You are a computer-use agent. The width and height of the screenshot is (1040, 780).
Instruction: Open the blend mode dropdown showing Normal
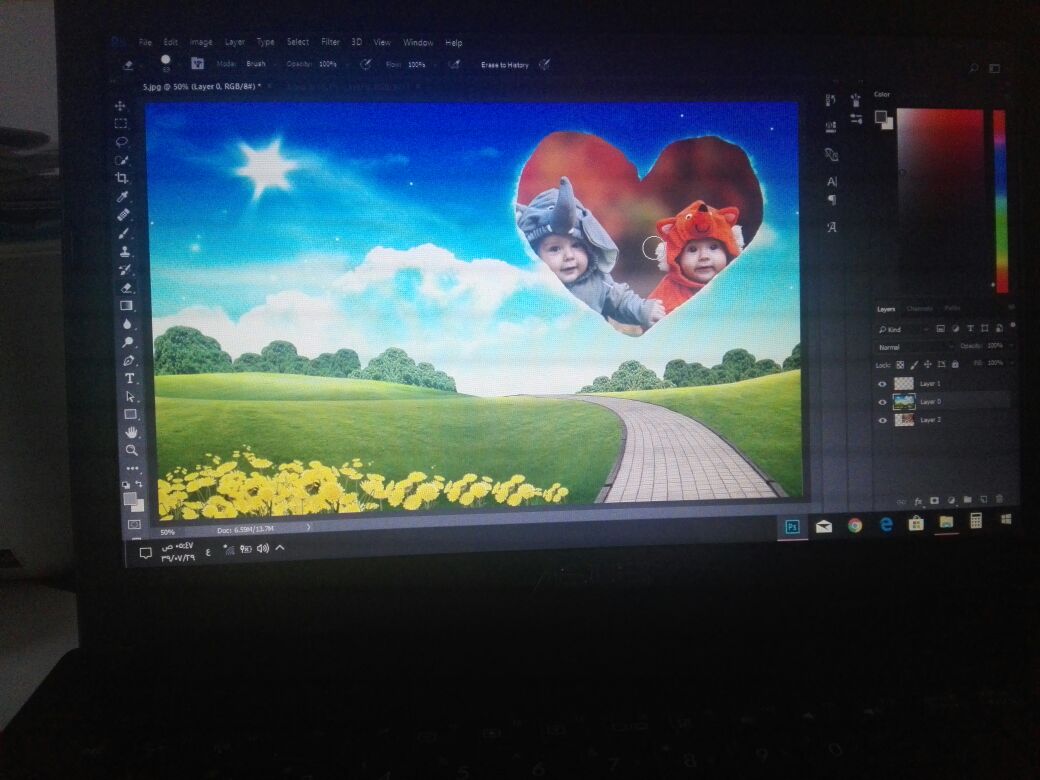point(912,347)
